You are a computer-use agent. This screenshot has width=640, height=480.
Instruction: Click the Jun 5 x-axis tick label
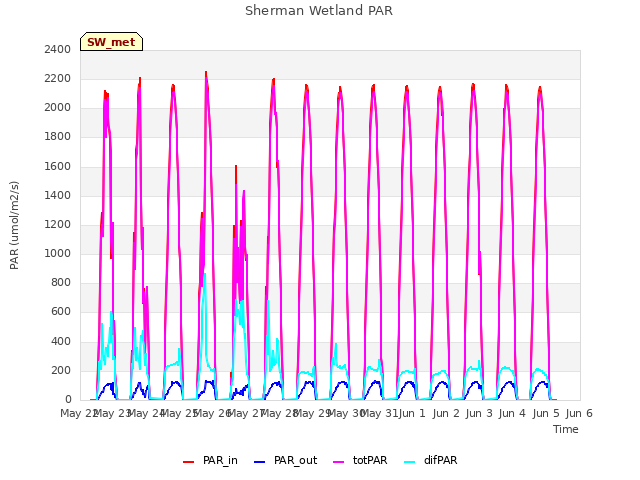click(x=546, y=413)
